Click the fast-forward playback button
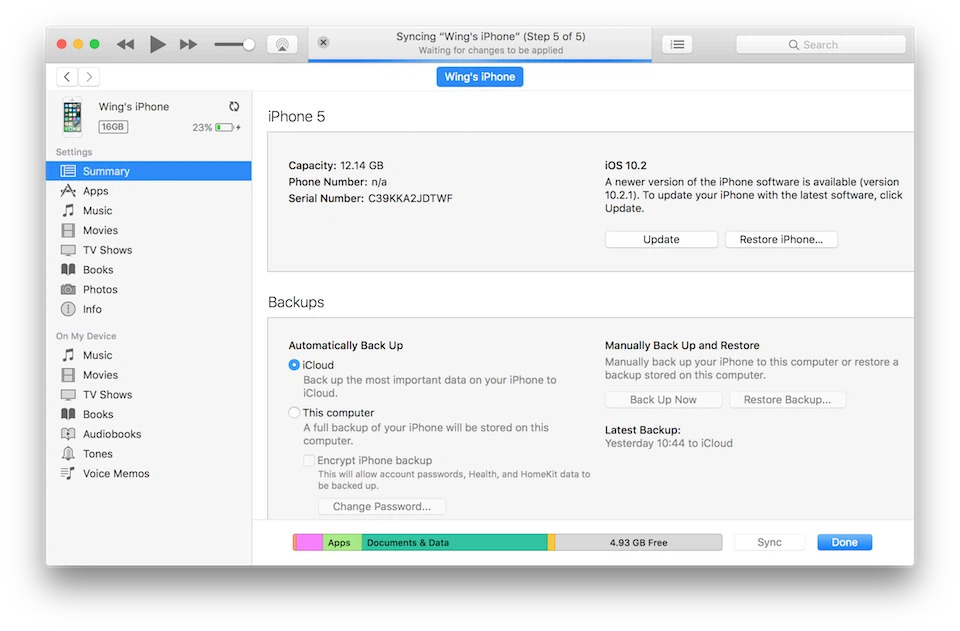The height and width of the screenshot is (631, 960). click(189, 44)
